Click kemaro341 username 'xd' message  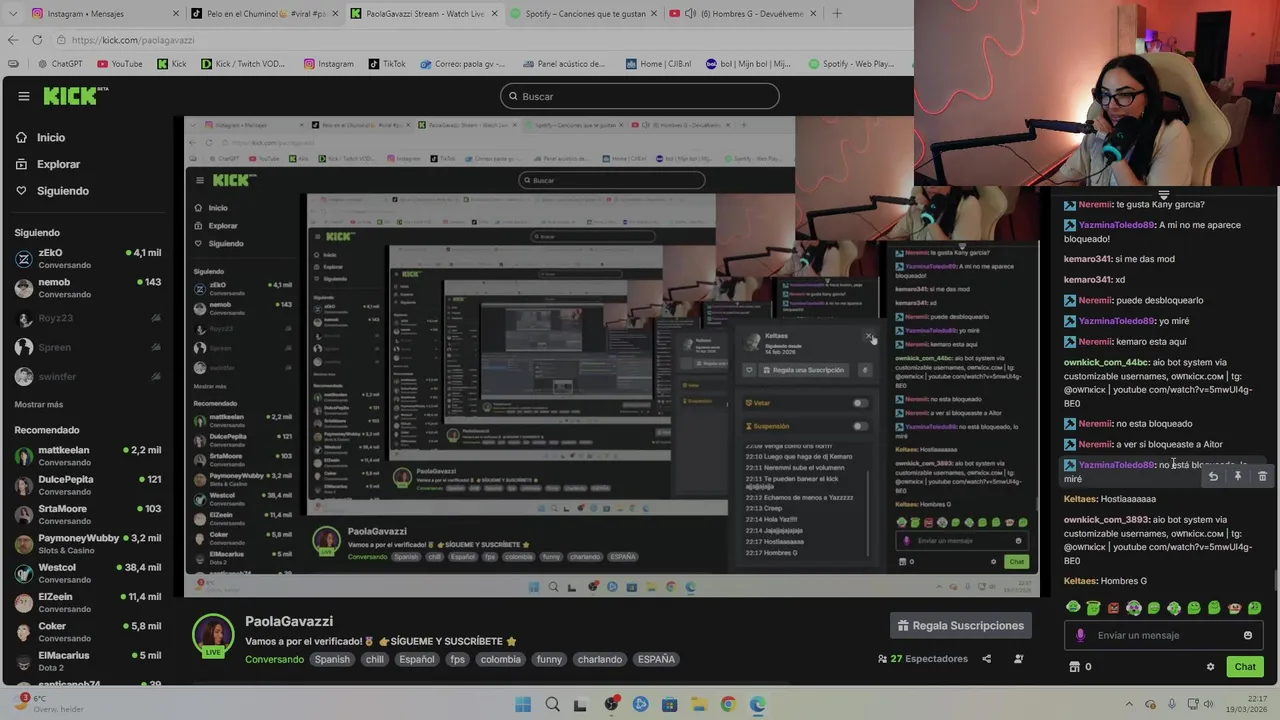pyautogui.click(x=1088, y=280)
